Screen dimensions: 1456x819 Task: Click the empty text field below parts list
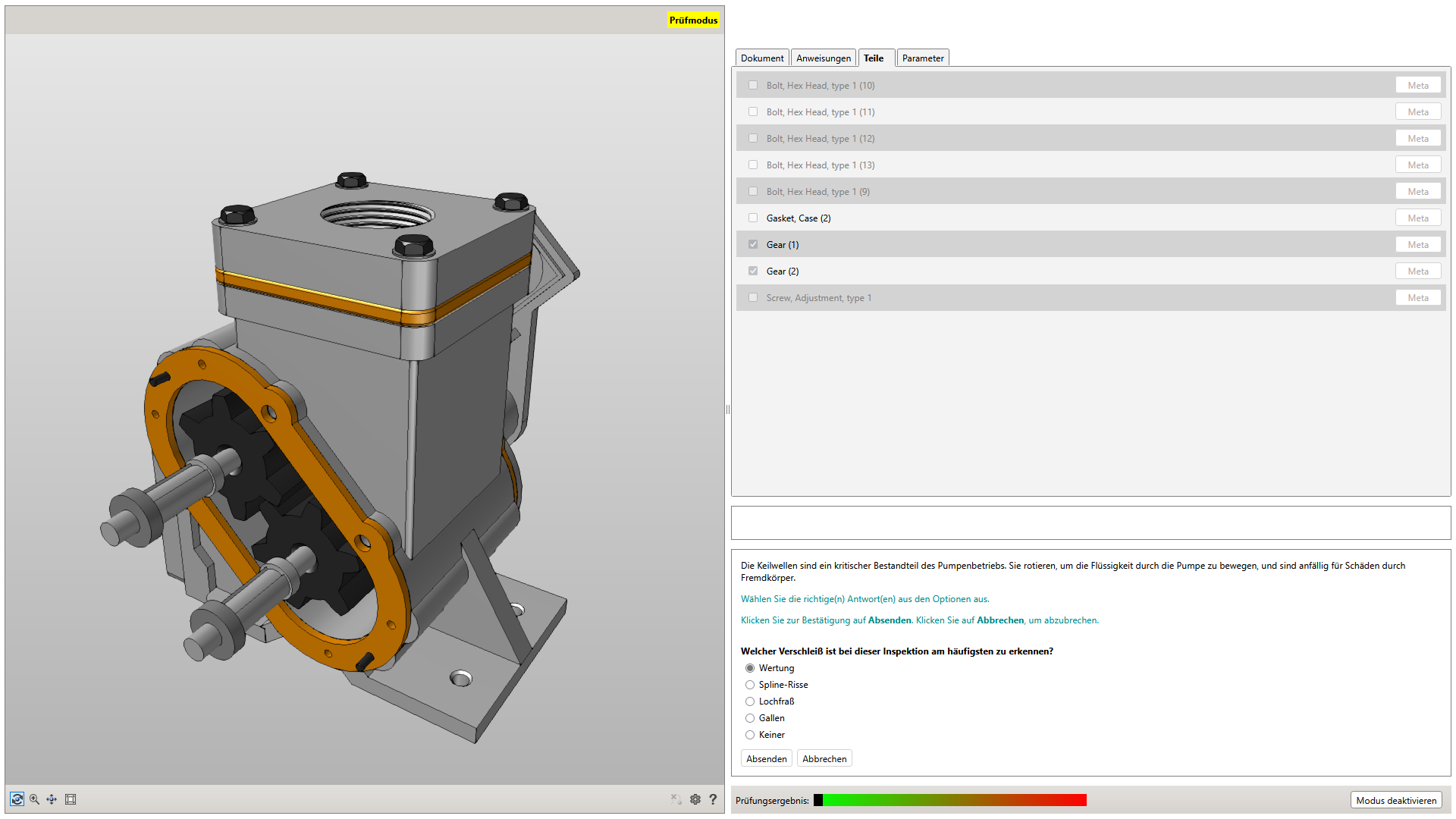pyautogui.click(x=1090, y=523)
